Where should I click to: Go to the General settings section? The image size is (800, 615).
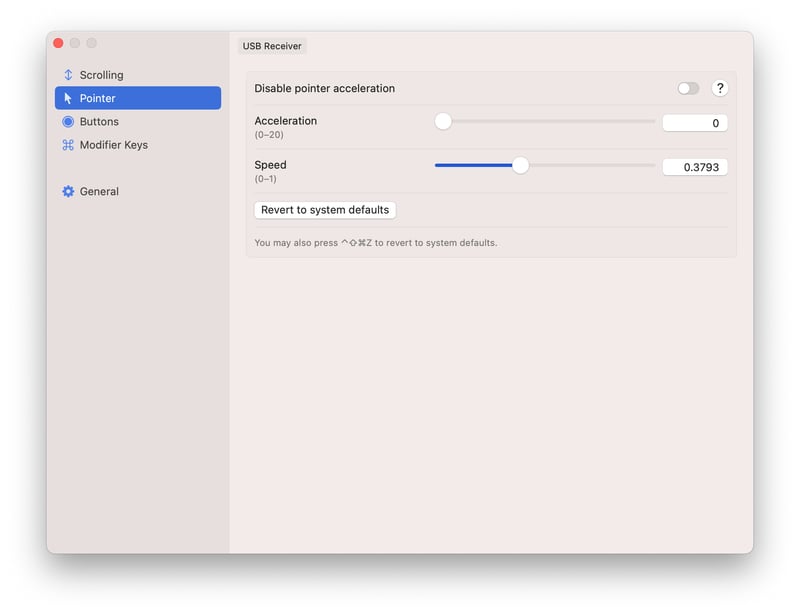tap(99, 192)
